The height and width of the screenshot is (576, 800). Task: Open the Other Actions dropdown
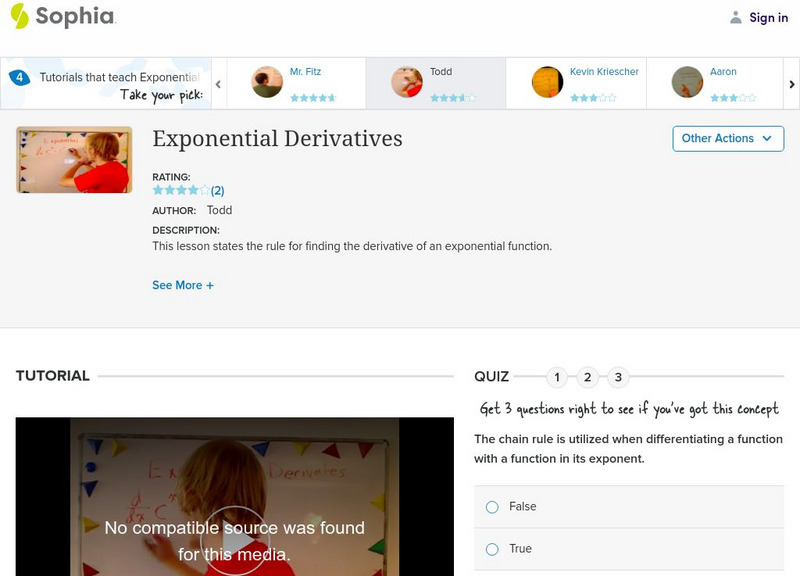point(728,138)
